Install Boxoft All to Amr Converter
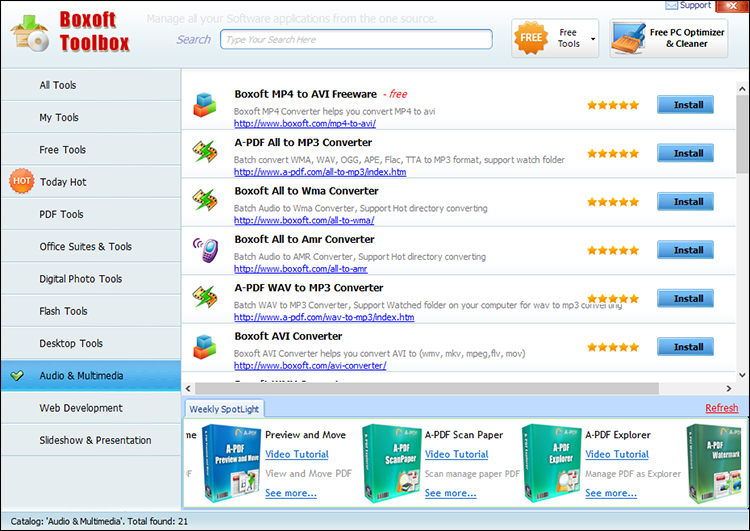Viewport: 750px width, 531px height. tap(685, 250)
